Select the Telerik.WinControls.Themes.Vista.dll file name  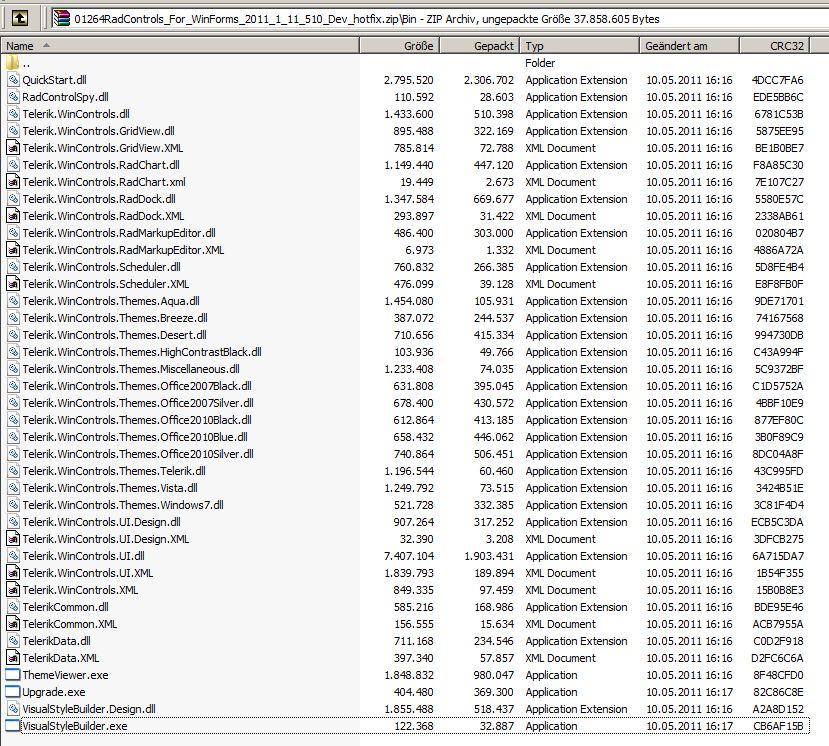110,488
